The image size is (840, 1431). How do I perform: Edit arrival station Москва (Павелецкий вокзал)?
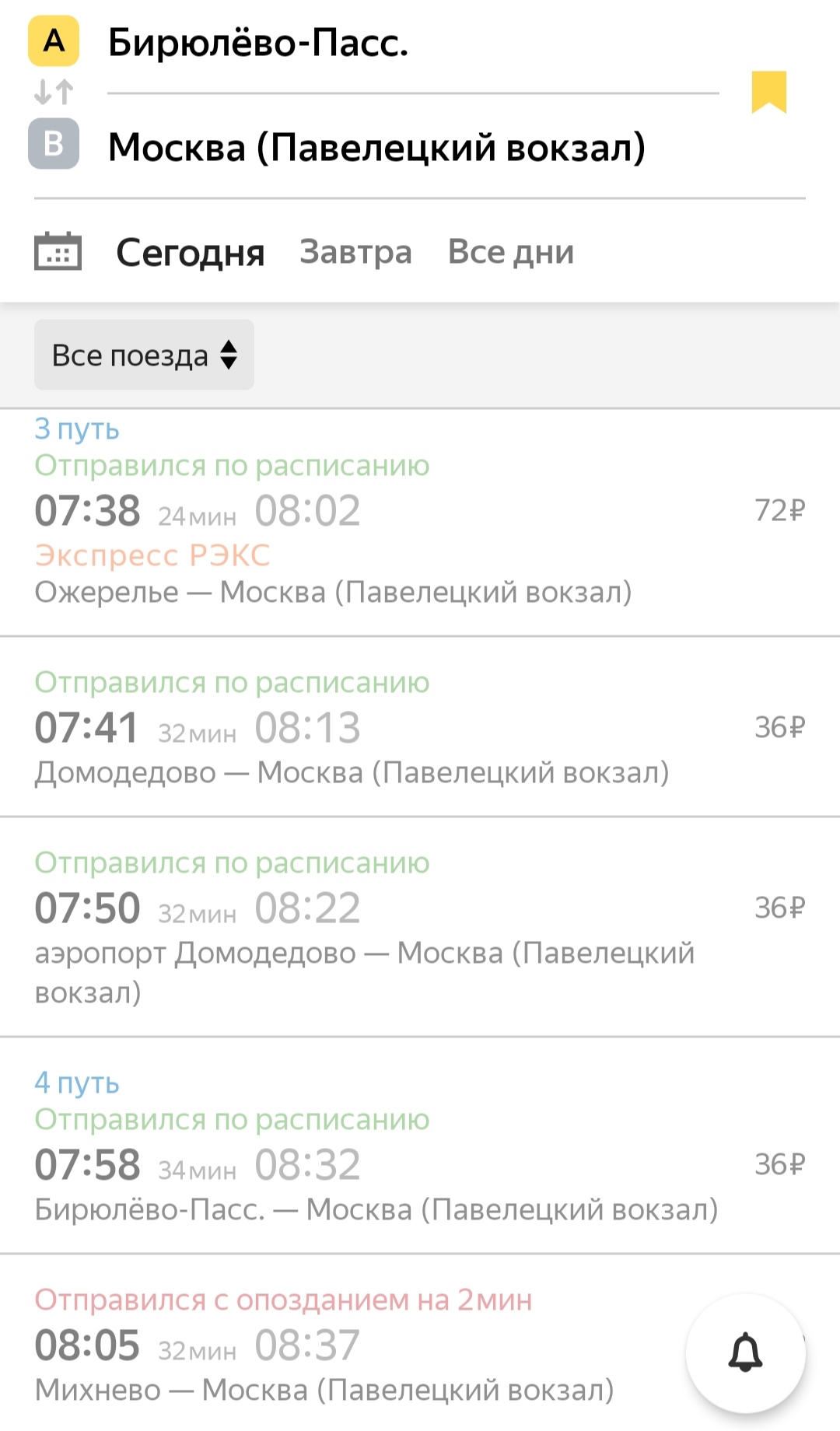[x=376, y=147]
